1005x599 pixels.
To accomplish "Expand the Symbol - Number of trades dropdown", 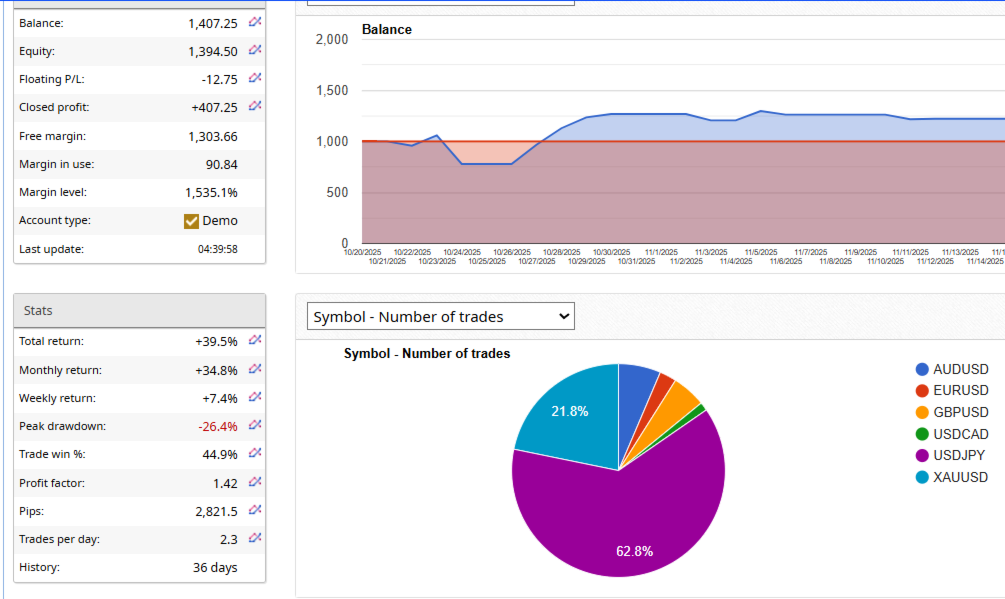I will [x=441, y=316].
